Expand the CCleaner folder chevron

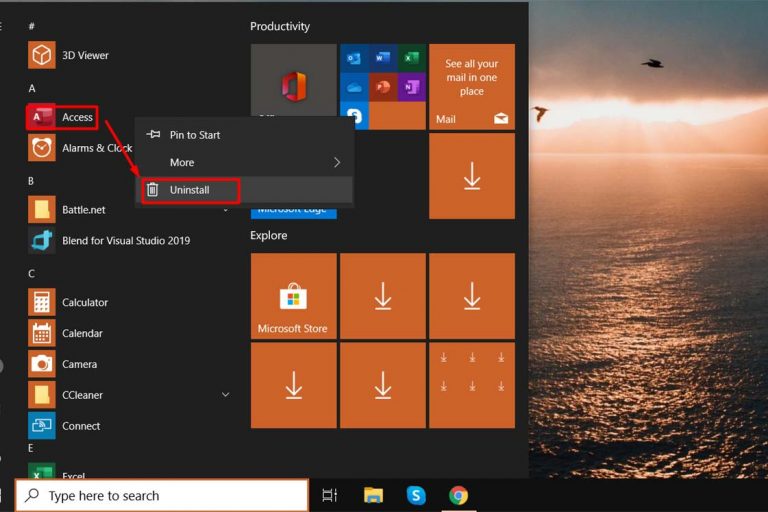pyautogui.click(x=225, y=394)
